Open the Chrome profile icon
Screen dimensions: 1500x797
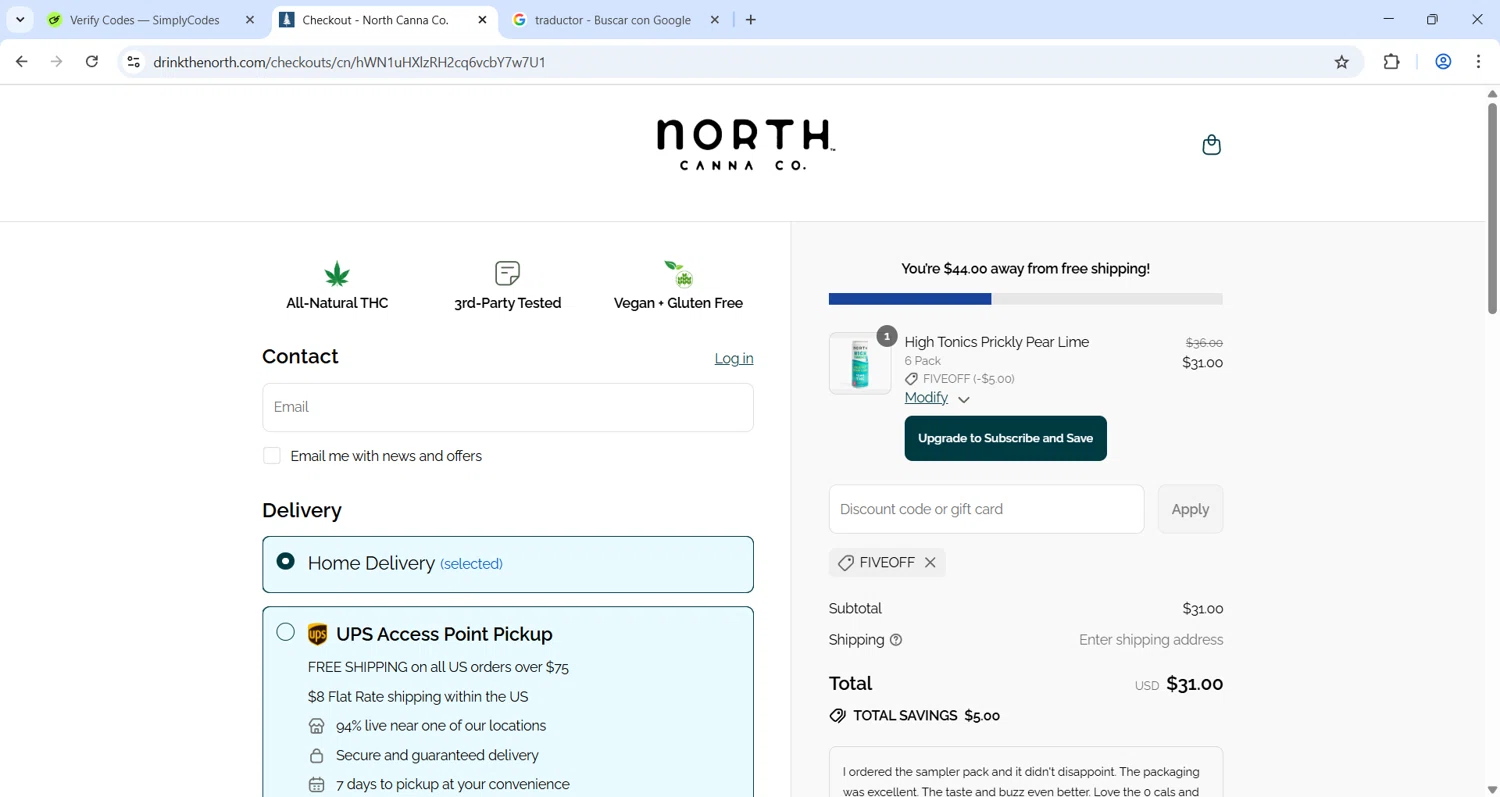coord(1443,62)
